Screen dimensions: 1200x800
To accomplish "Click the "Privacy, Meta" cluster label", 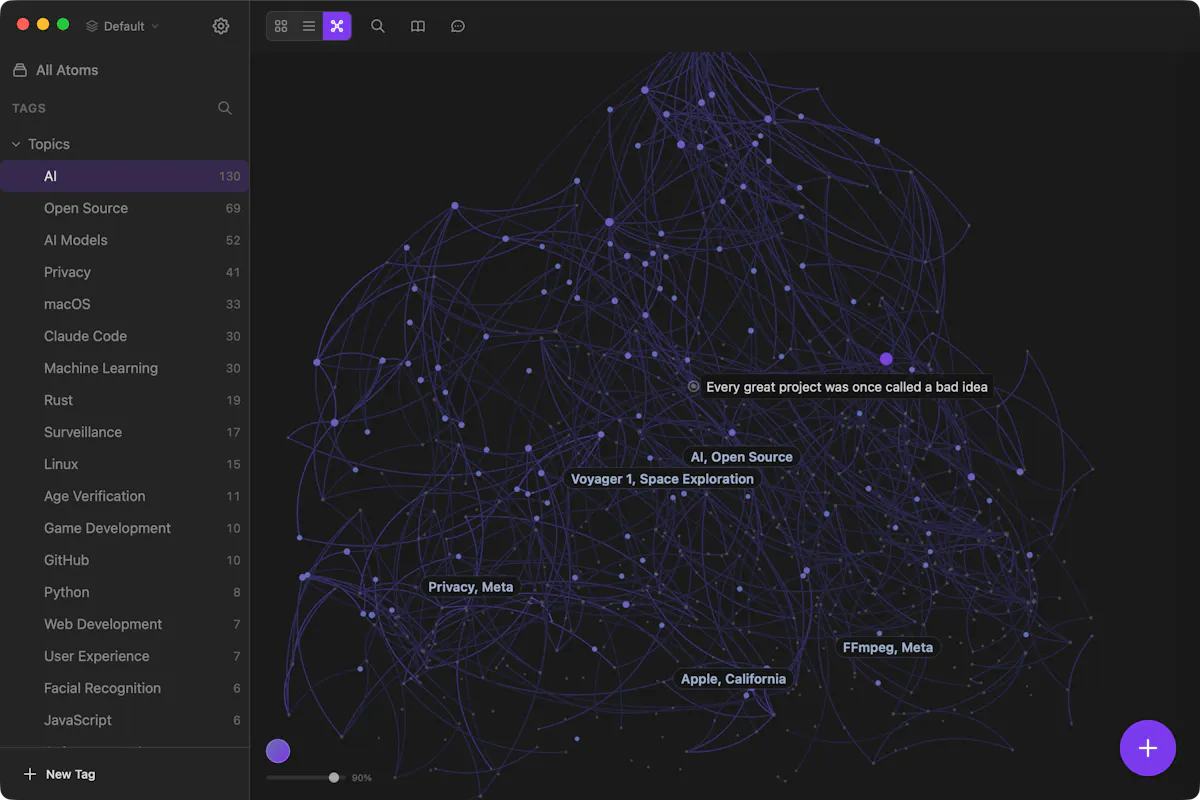I will [470, 587].
